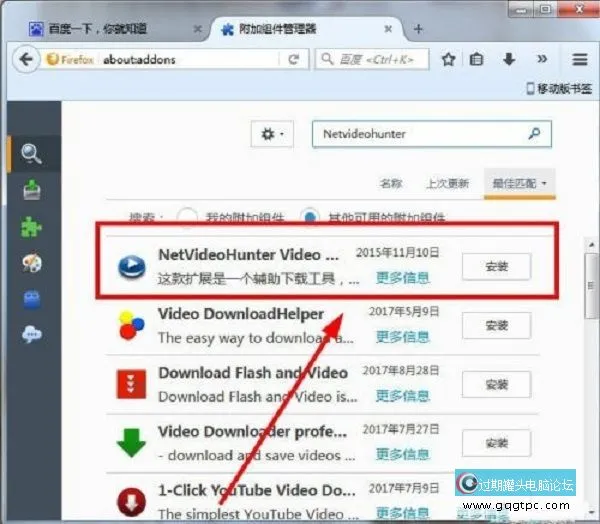The height and width of the screenshot is (524, 600).
Task: Click the magnifier in the Baidu search box
Action: coord(327,59)
